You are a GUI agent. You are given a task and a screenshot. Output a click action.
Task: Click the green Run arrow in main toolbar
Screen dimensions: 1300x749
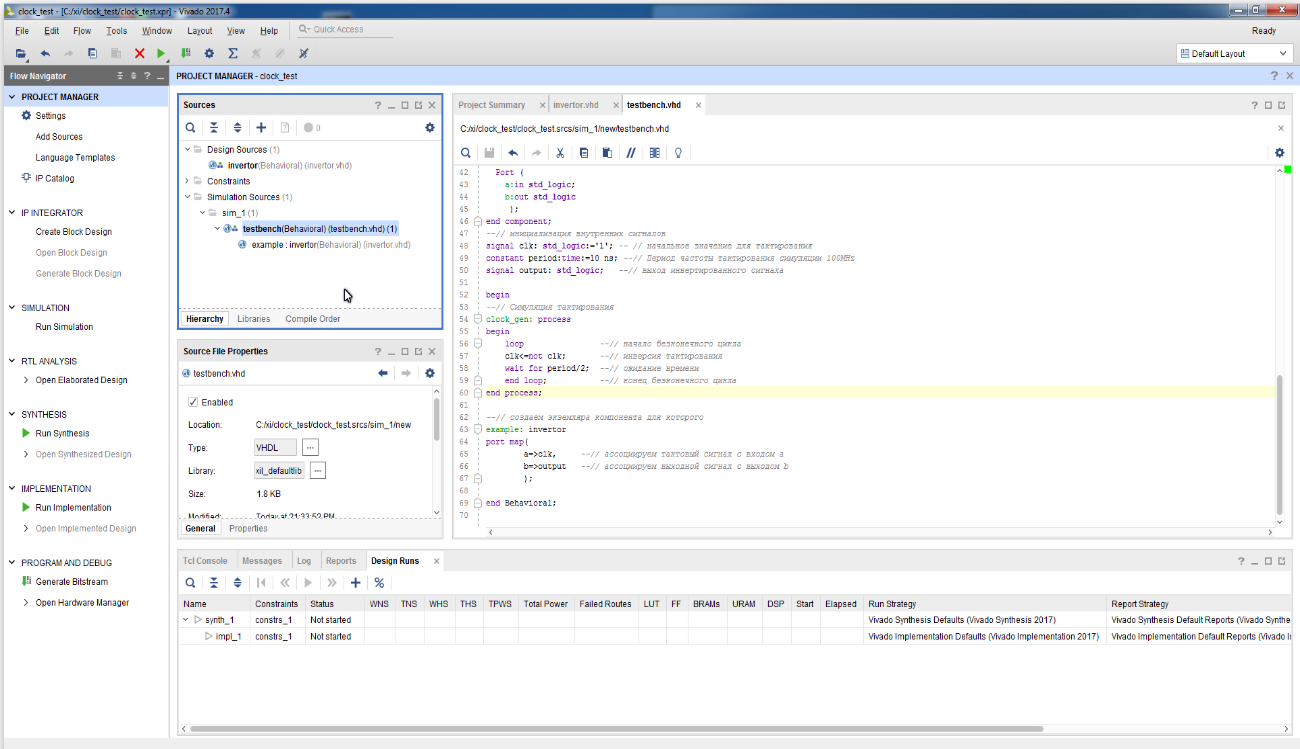161,53
